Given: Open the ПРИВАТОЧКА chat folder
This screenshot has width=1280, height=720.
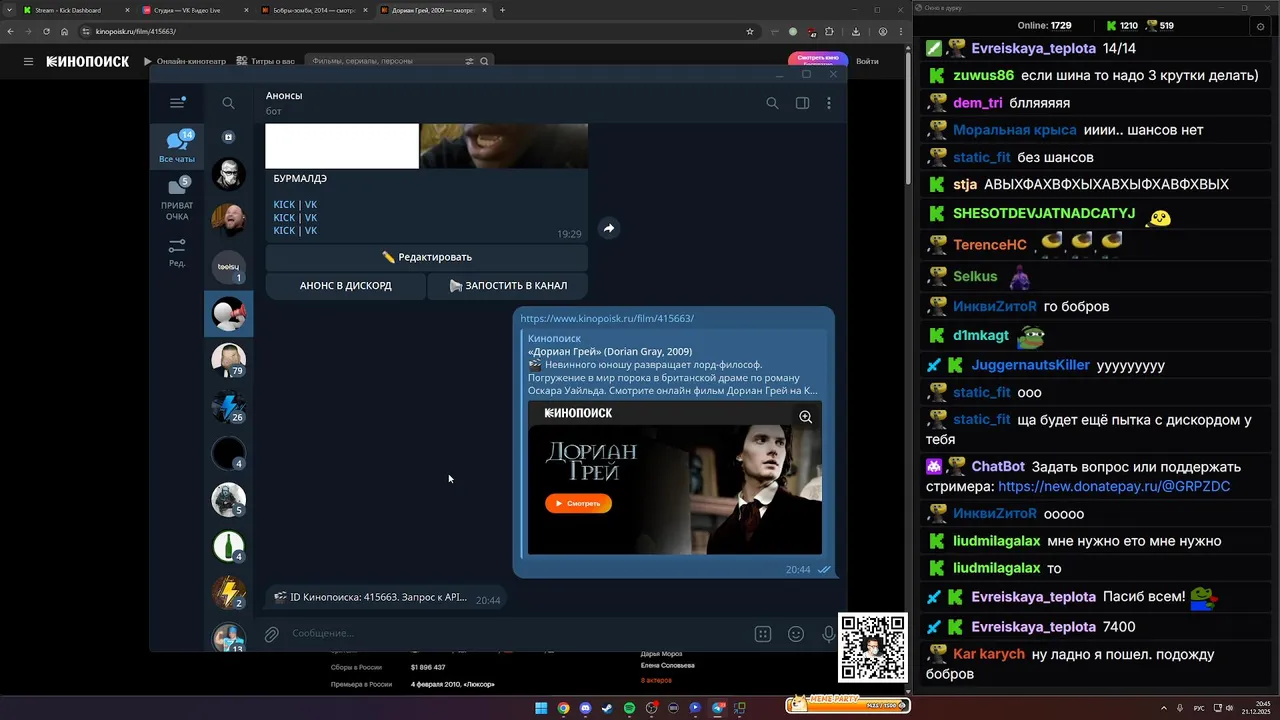Looking at the screenshot, I should pos(177,198).
